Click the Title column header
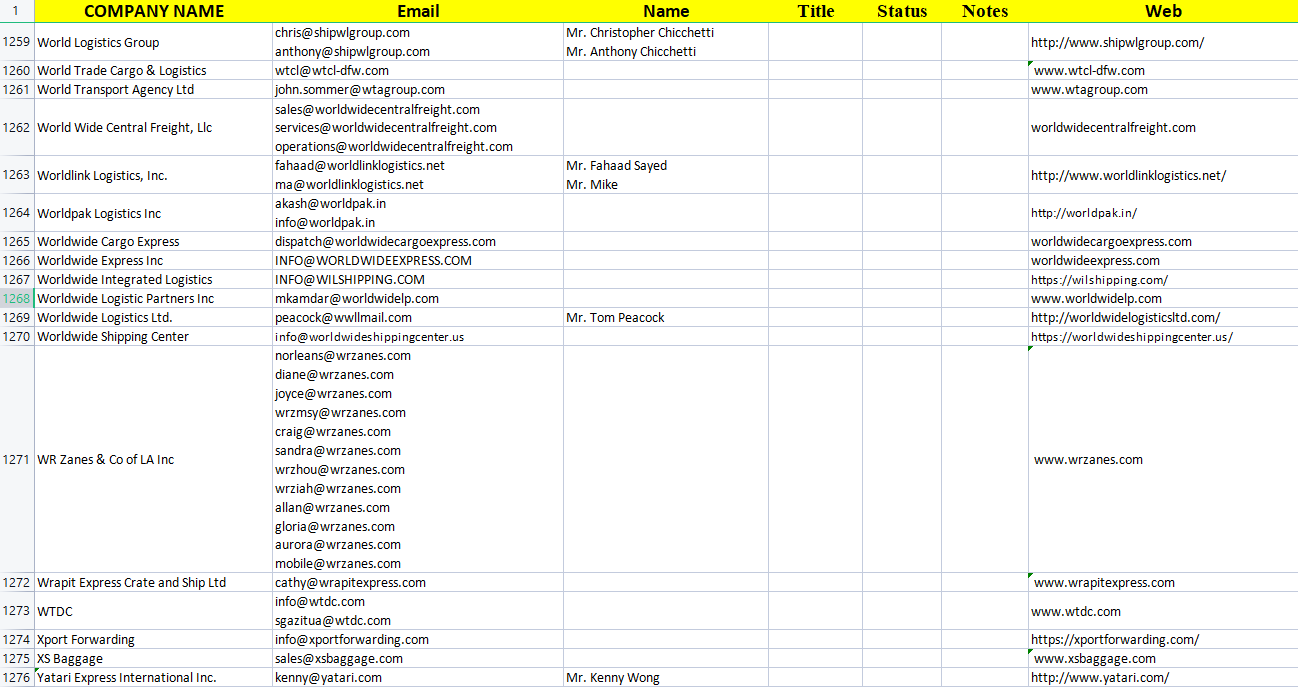 pyautogui.click(x=815, y=11)
